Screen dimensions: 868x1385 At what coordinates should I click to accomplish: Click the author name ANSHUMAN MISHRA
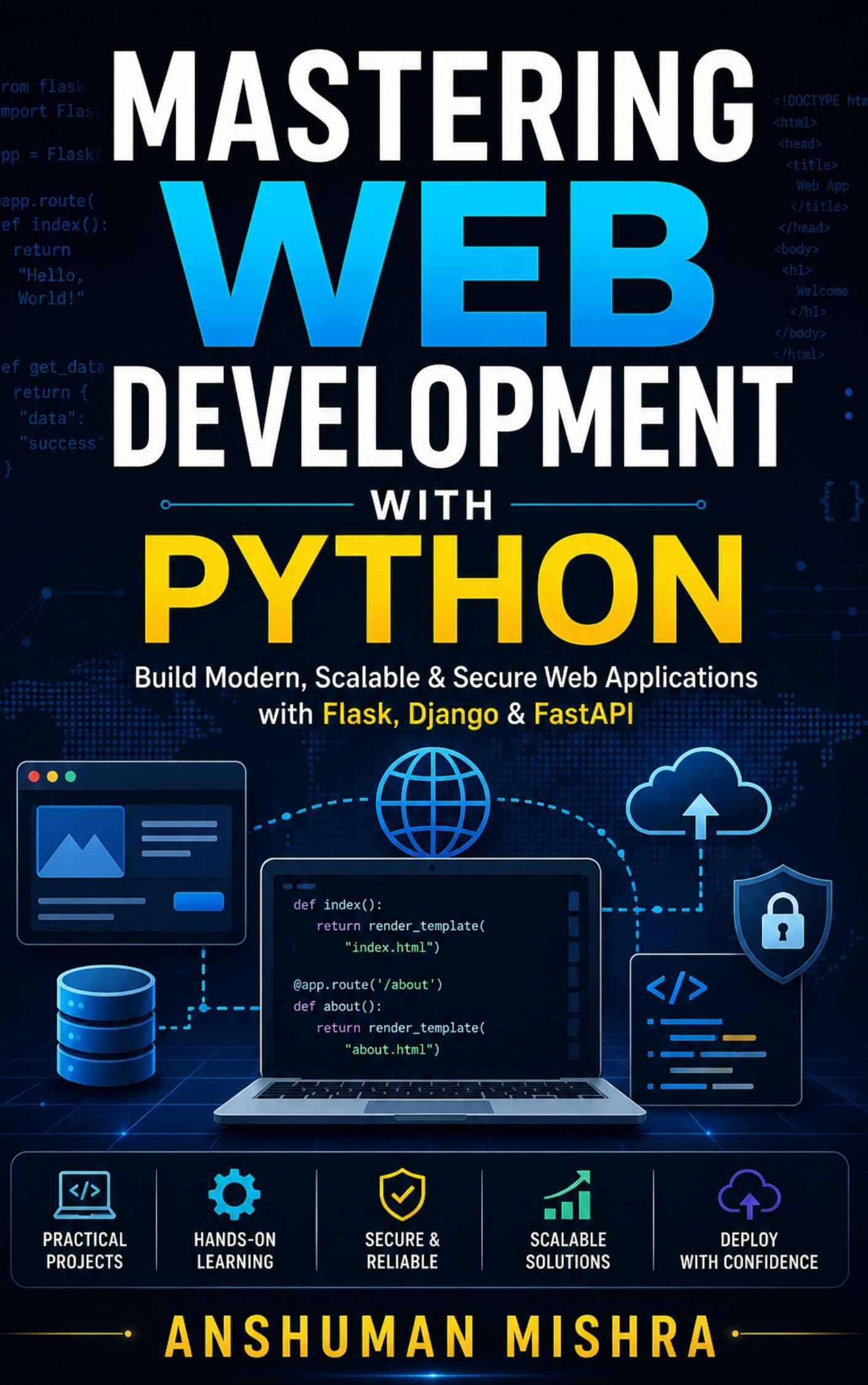point(440,1336)
